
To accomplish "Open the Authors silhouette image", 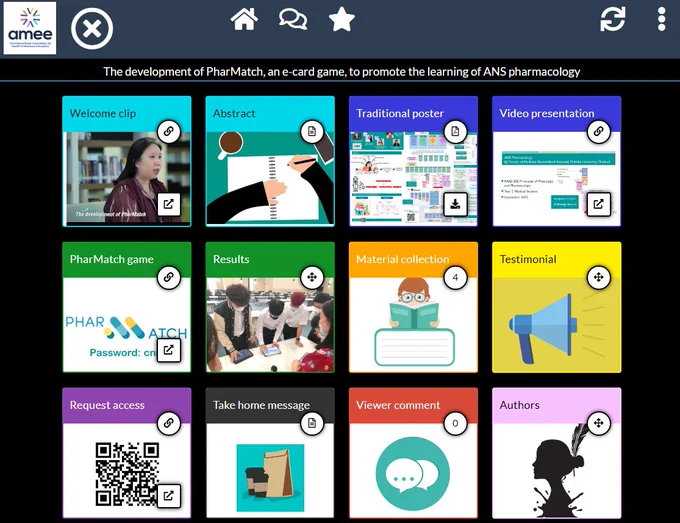I will coord(559,471).
